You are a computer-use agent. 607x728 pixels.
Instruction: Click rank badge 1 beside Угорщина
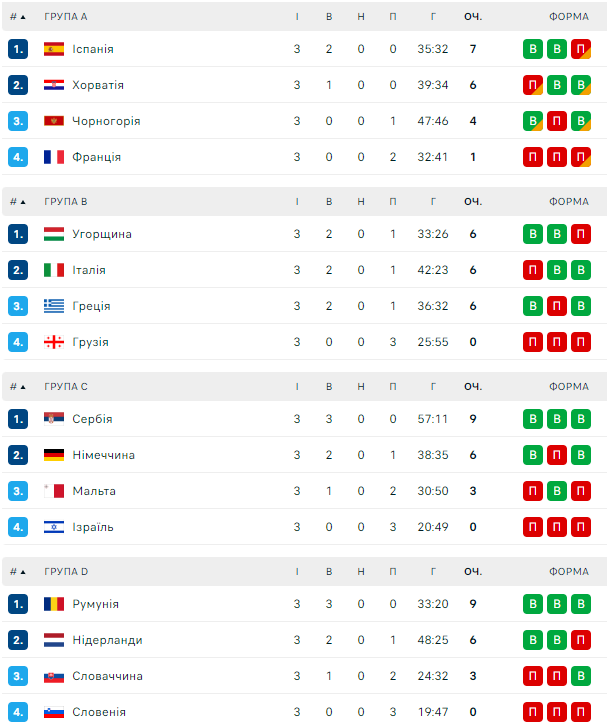tap(18, 234)
